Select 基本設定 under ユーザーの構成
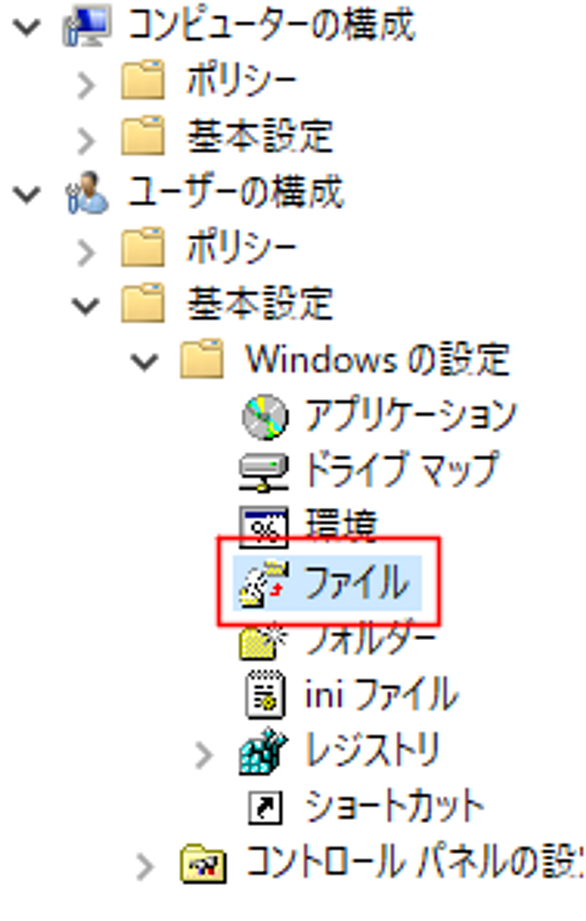 coord(260,303)
